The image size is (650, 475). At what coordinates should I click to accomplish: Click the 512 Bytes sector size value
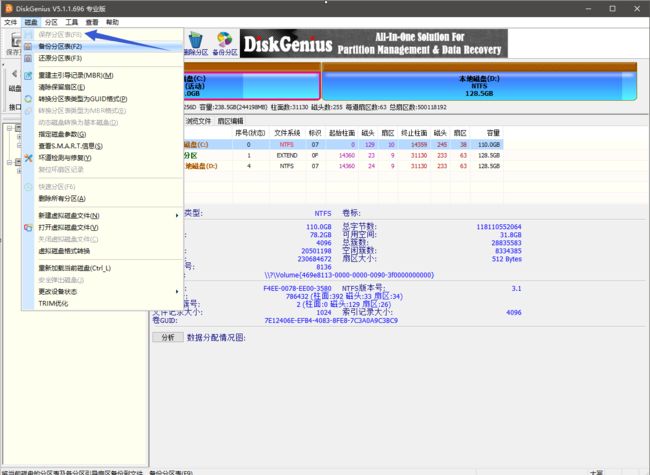pyautogui.click(x=507, y=259)
